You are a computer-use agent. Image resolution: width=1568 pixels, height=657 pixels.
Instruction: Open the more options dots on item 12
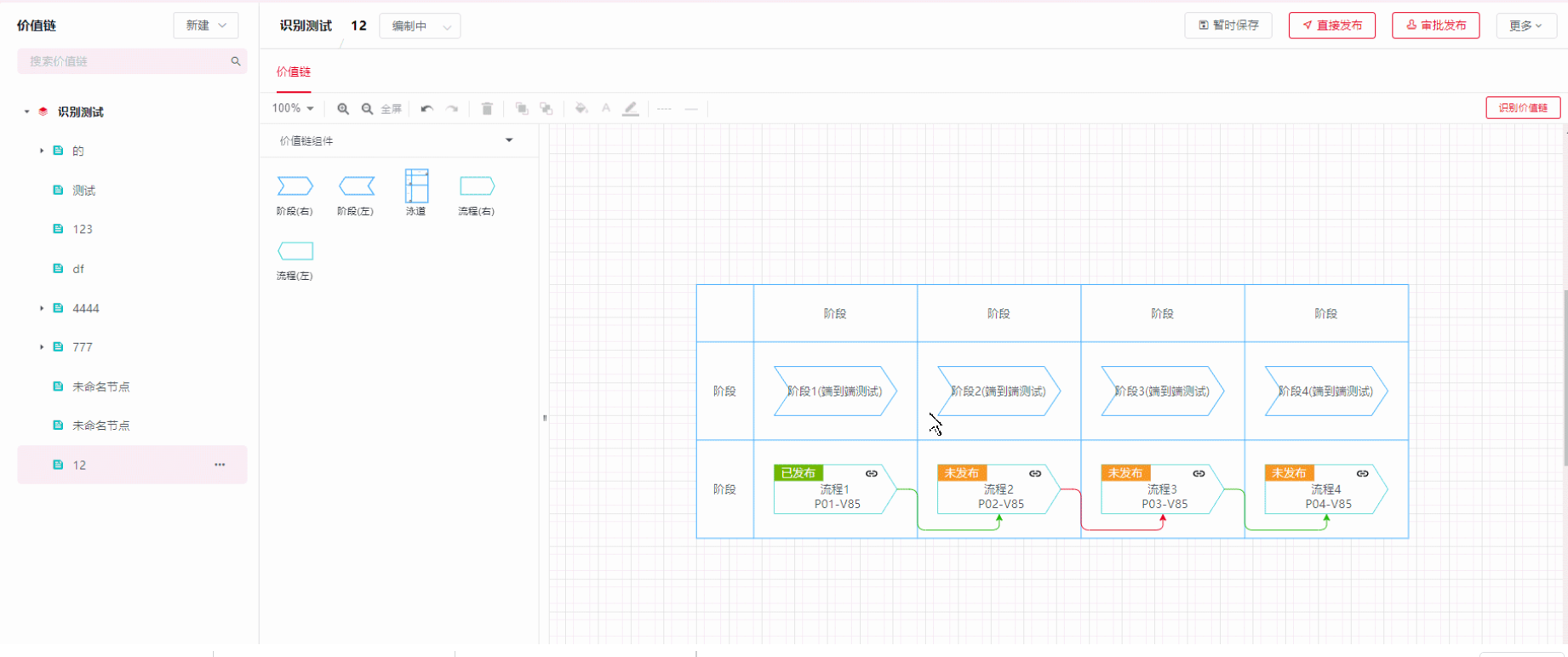point(220,465)
